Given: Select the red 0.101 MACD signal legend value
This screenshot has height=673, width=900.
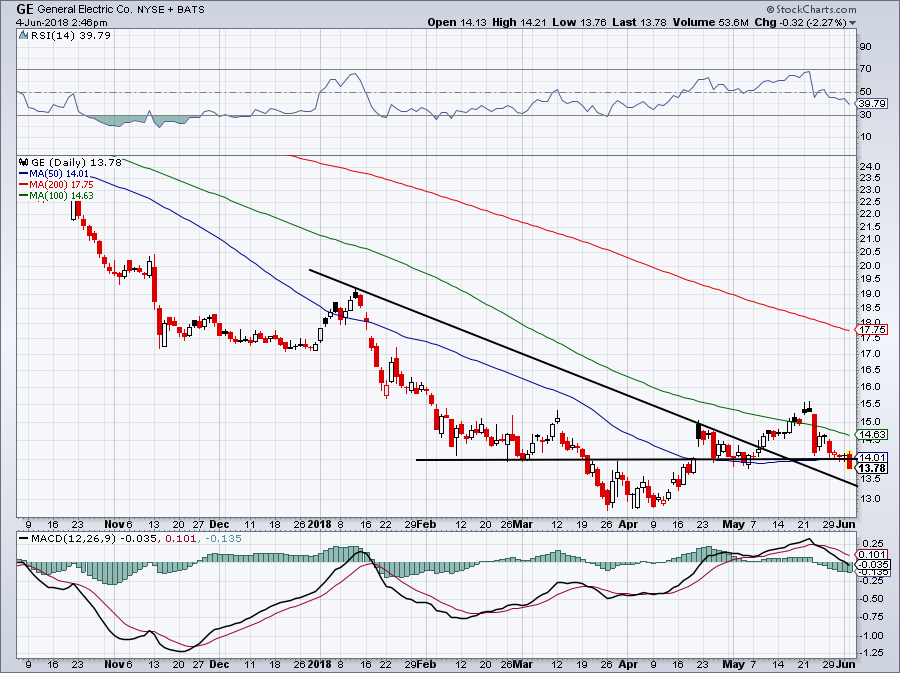Looking at the screenshot, I should click(179, 539).
